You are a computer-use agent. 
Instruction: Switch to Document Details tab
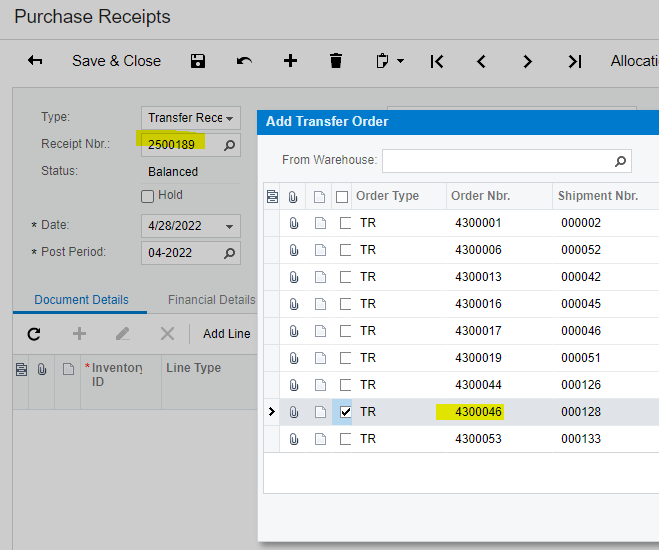(81, 300)
